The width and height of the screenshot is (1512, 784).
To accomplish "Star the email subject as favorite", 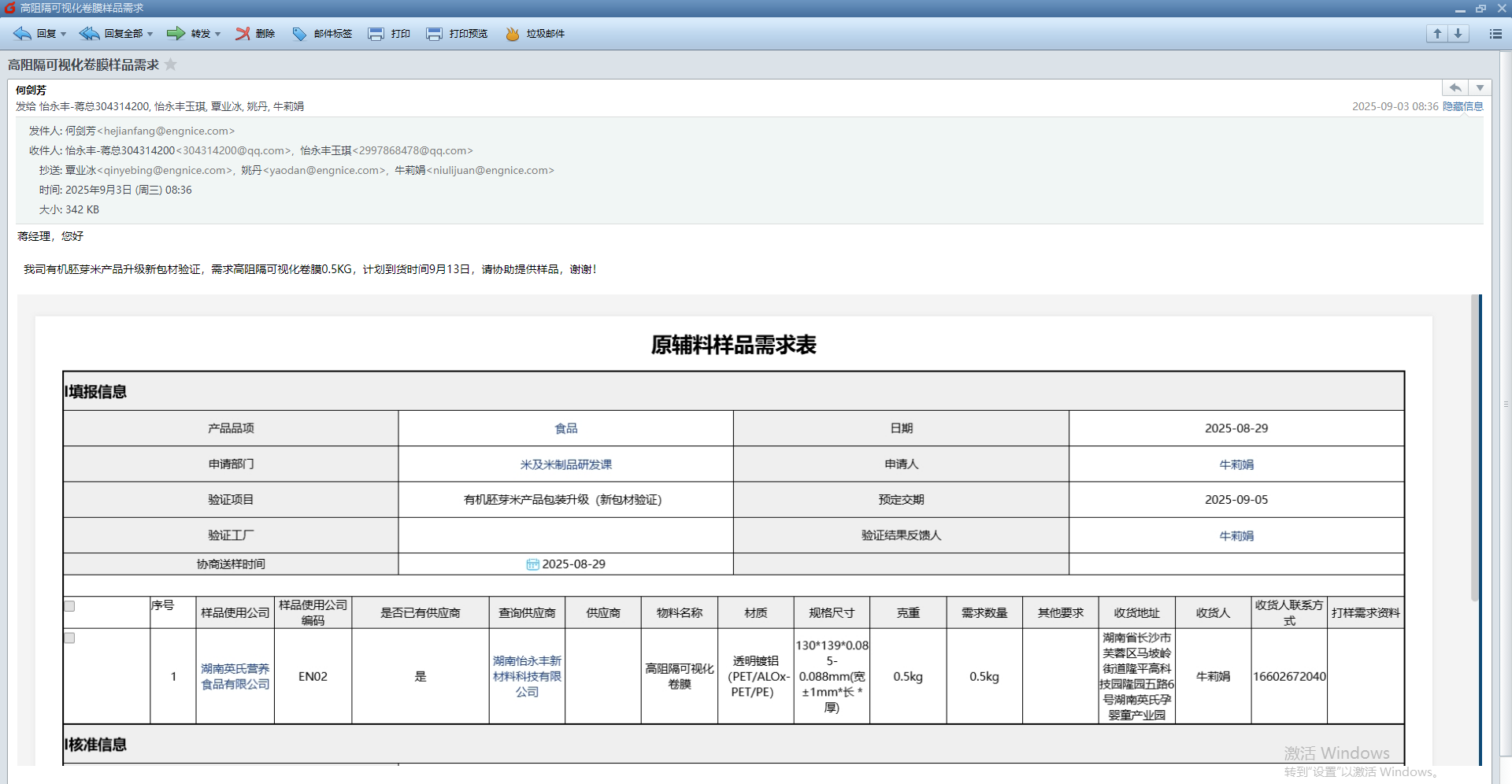I will [x=171, y=65].
